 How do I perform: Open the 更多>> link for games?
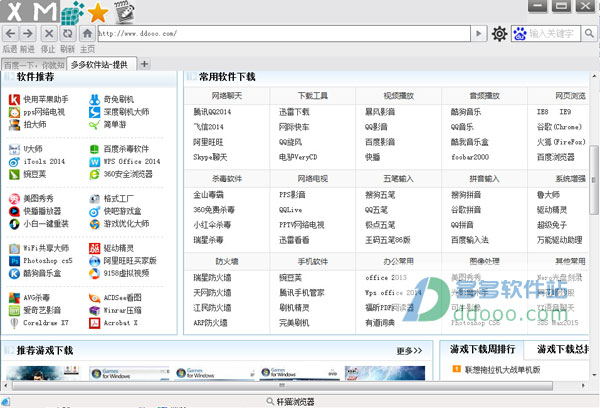409,351
